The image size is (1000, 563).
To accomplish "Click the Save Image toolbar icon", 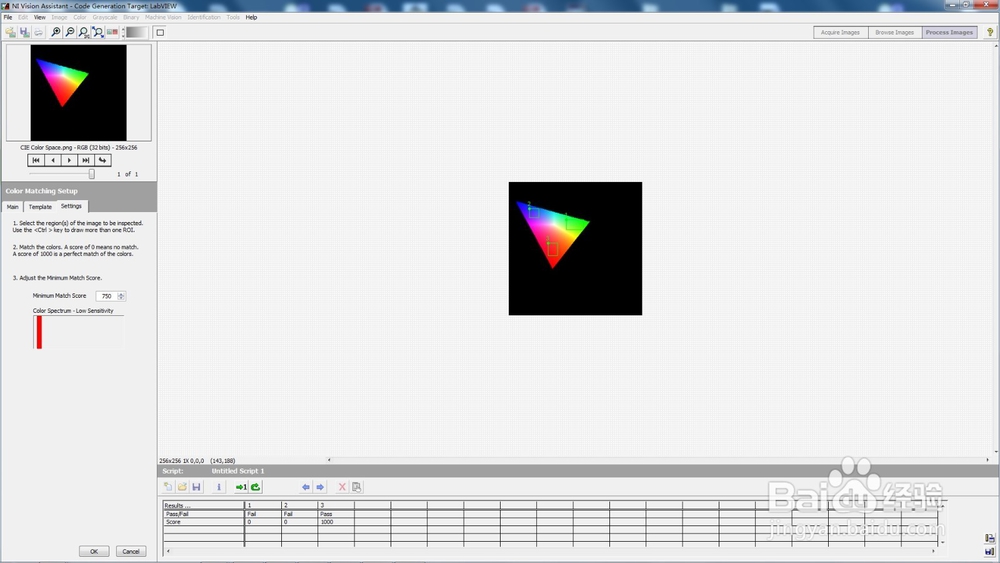I will point(24,32).
